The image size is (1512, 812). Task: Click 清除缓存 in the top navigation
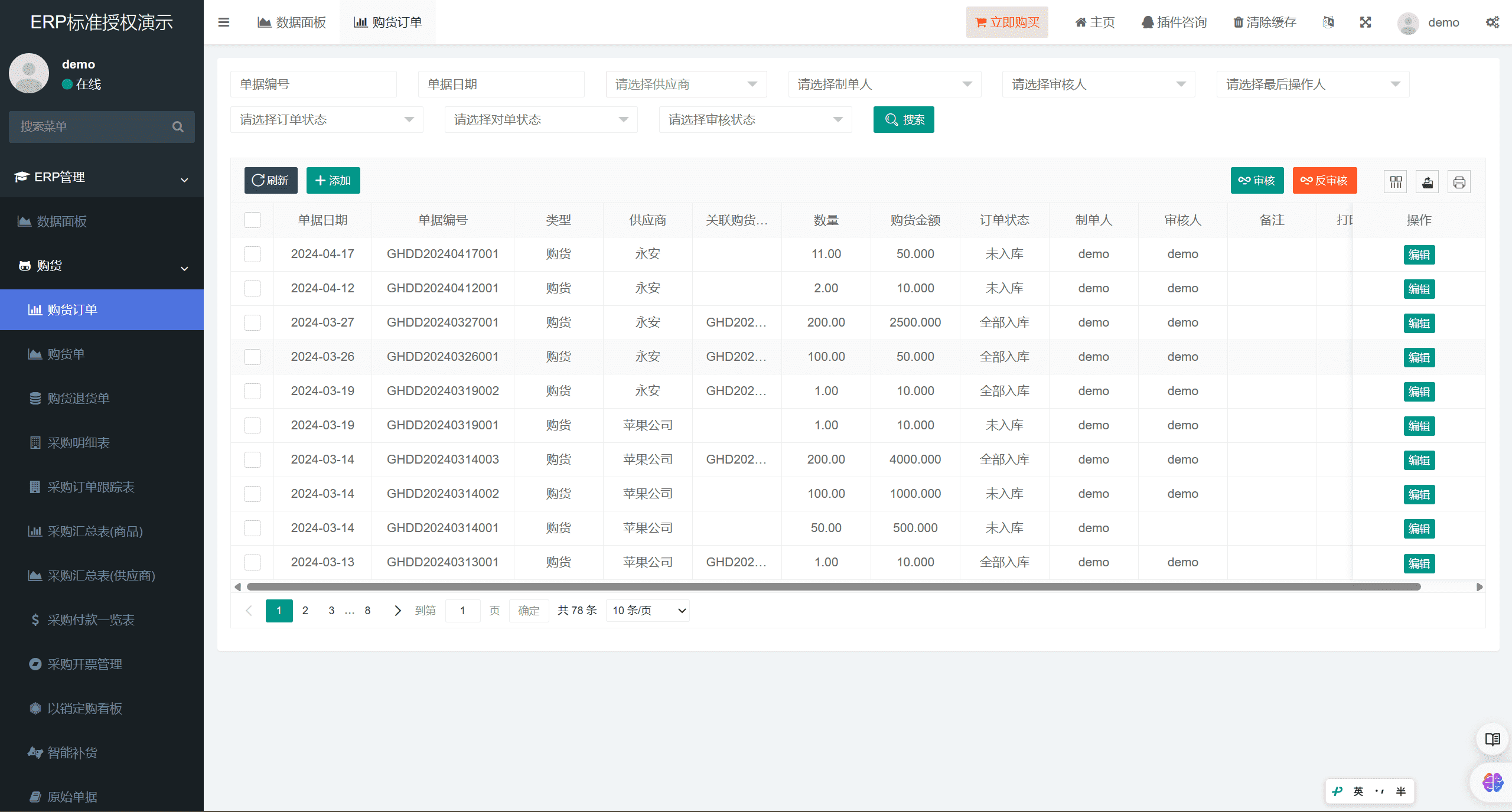tap(1265, 22)
